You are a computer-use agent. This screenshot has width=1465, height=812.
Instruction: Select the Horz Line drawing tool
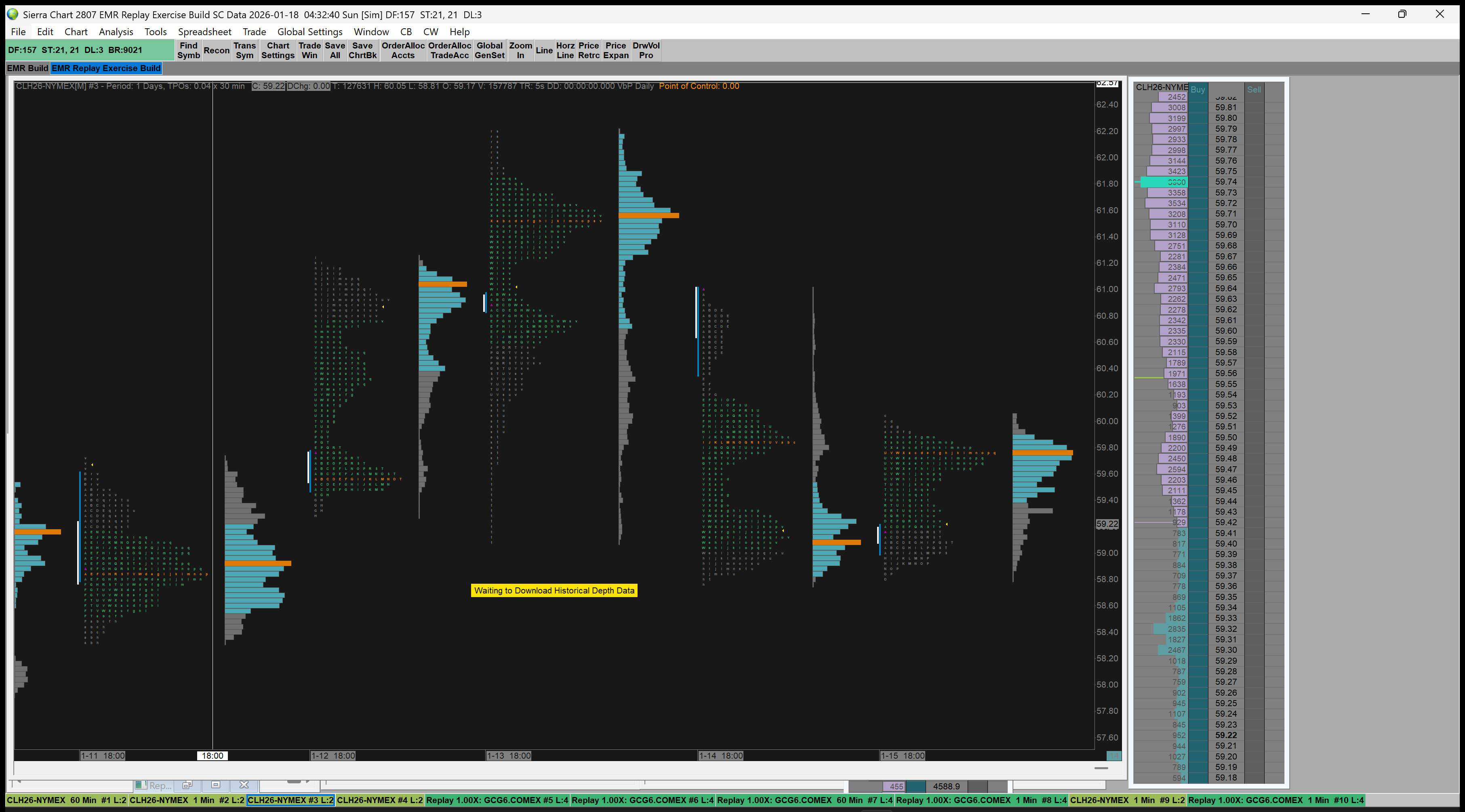pyautogui.click(x=565, y=50)
